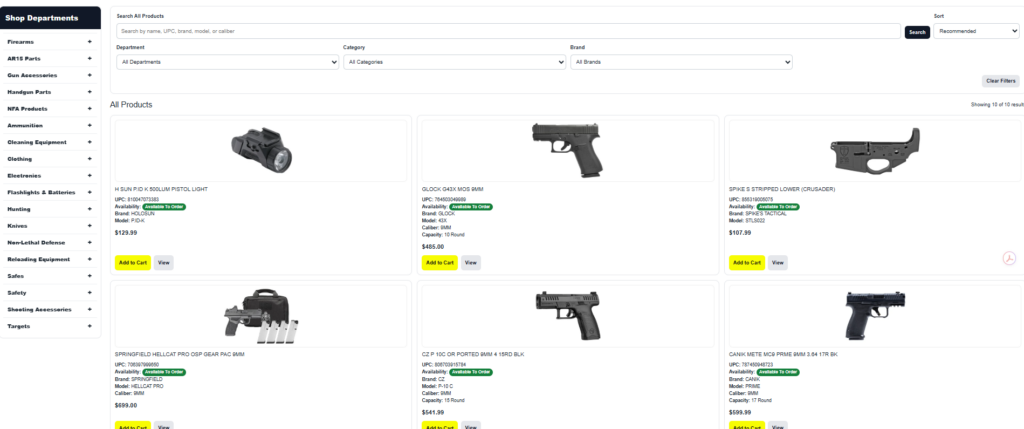The image size is (1024, 429).
Task: Expand Non-Lethal Defense plus icon
Action: (89, 242)
